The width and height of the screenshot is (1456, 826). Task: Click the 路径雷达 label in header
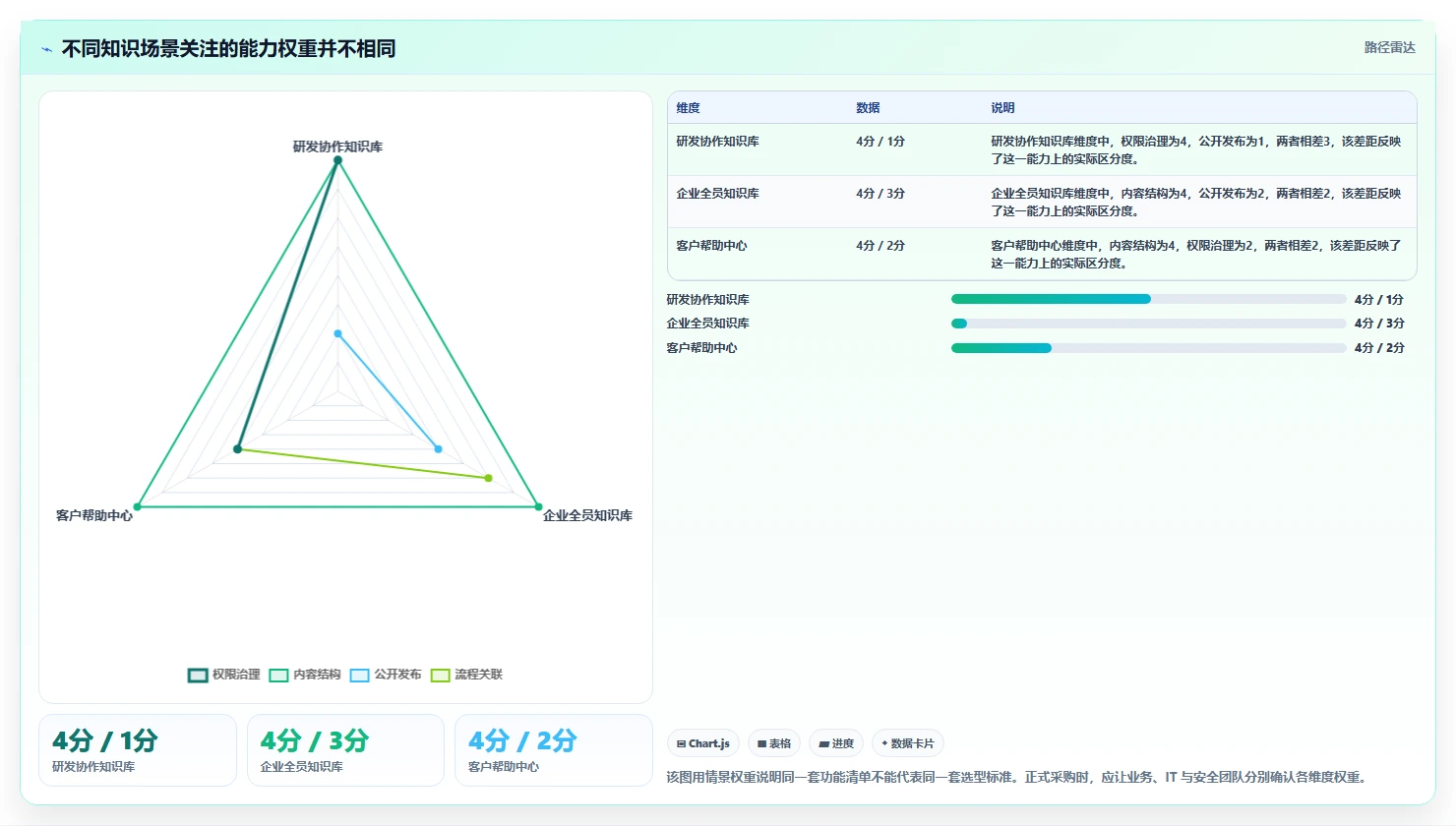tap(1389, 47)
